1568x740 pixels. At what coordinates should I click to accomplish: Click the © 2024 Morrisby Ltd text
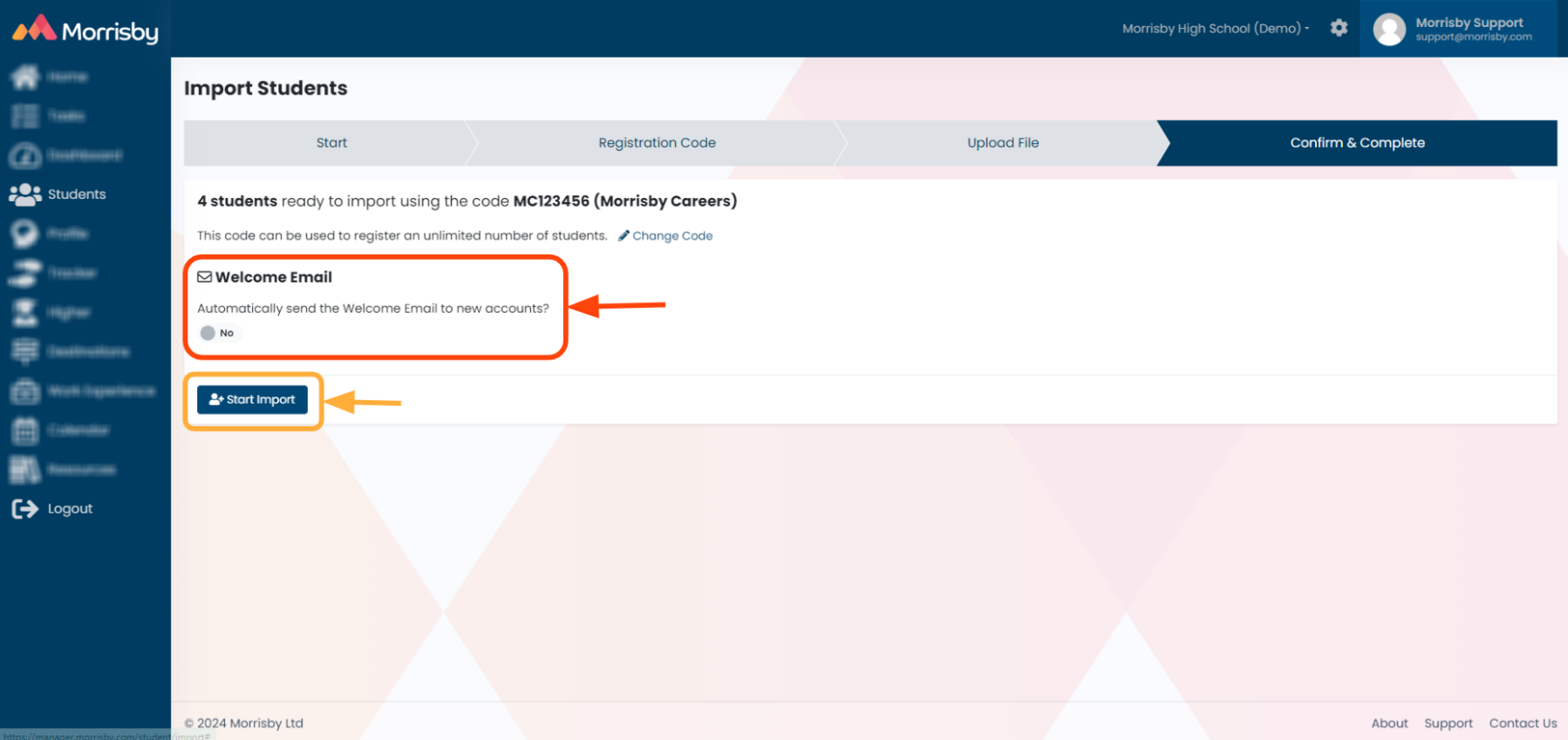244,723
